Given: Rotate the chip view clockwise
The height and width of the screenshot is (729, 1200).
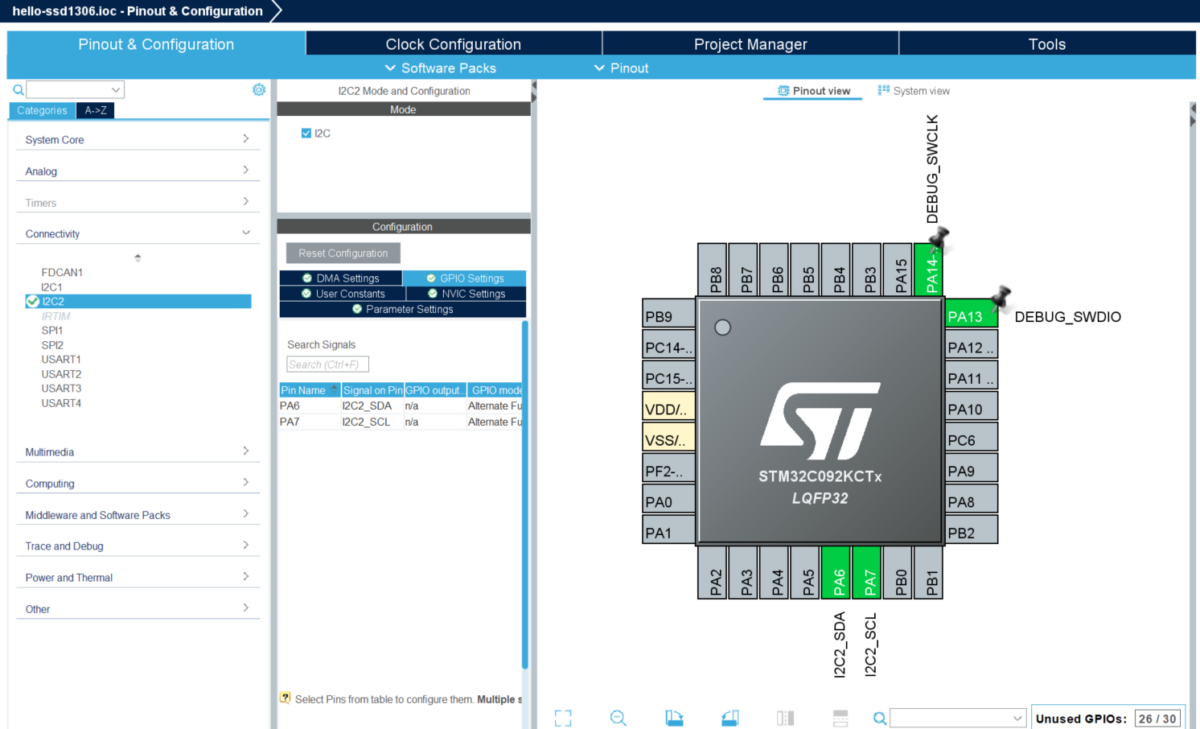Looking at the screenshot, I should (674, 718).
